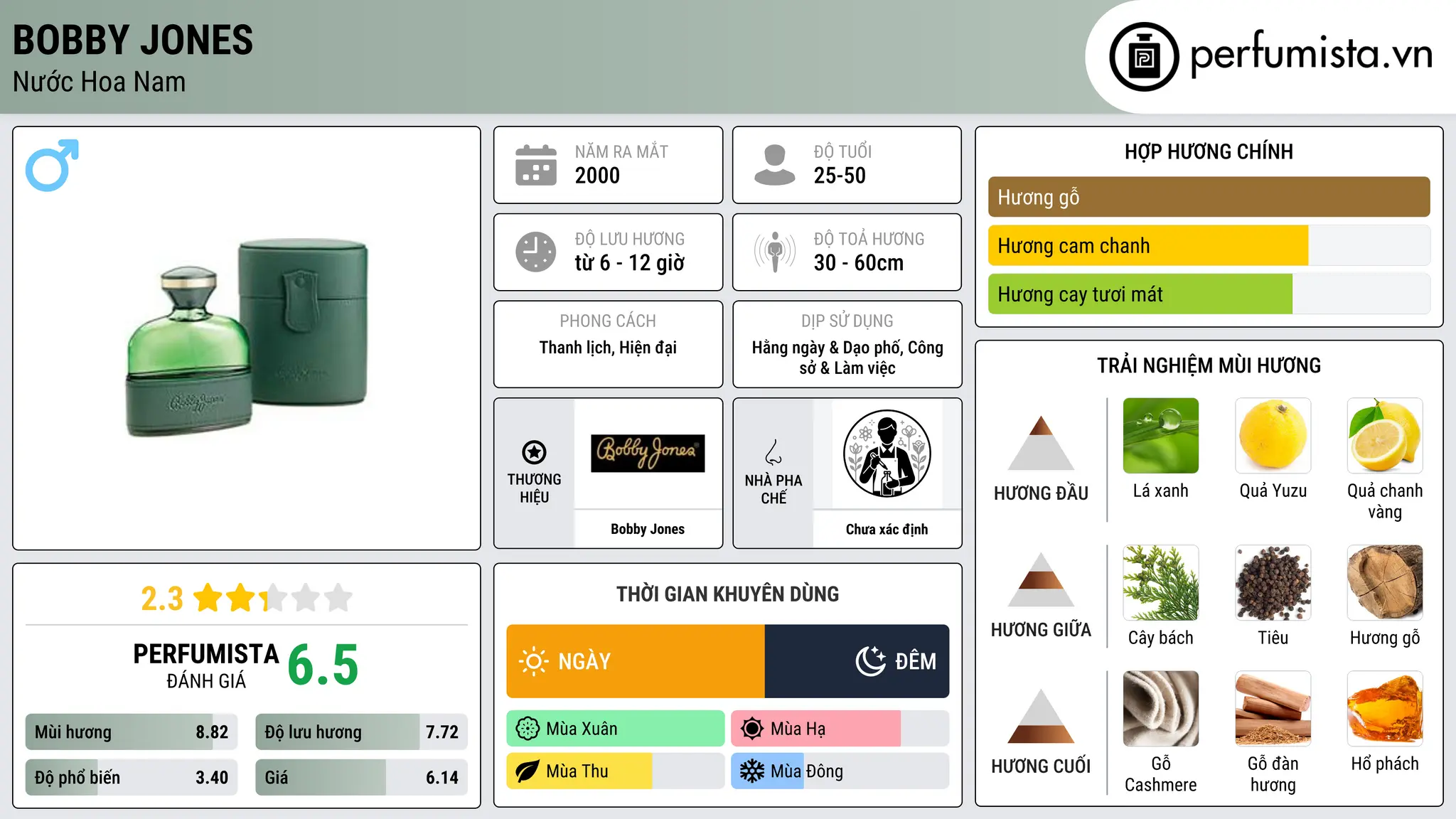Select the Hương gỗ wood log image
This screenshot has height=819, width=1456.
1385,583
